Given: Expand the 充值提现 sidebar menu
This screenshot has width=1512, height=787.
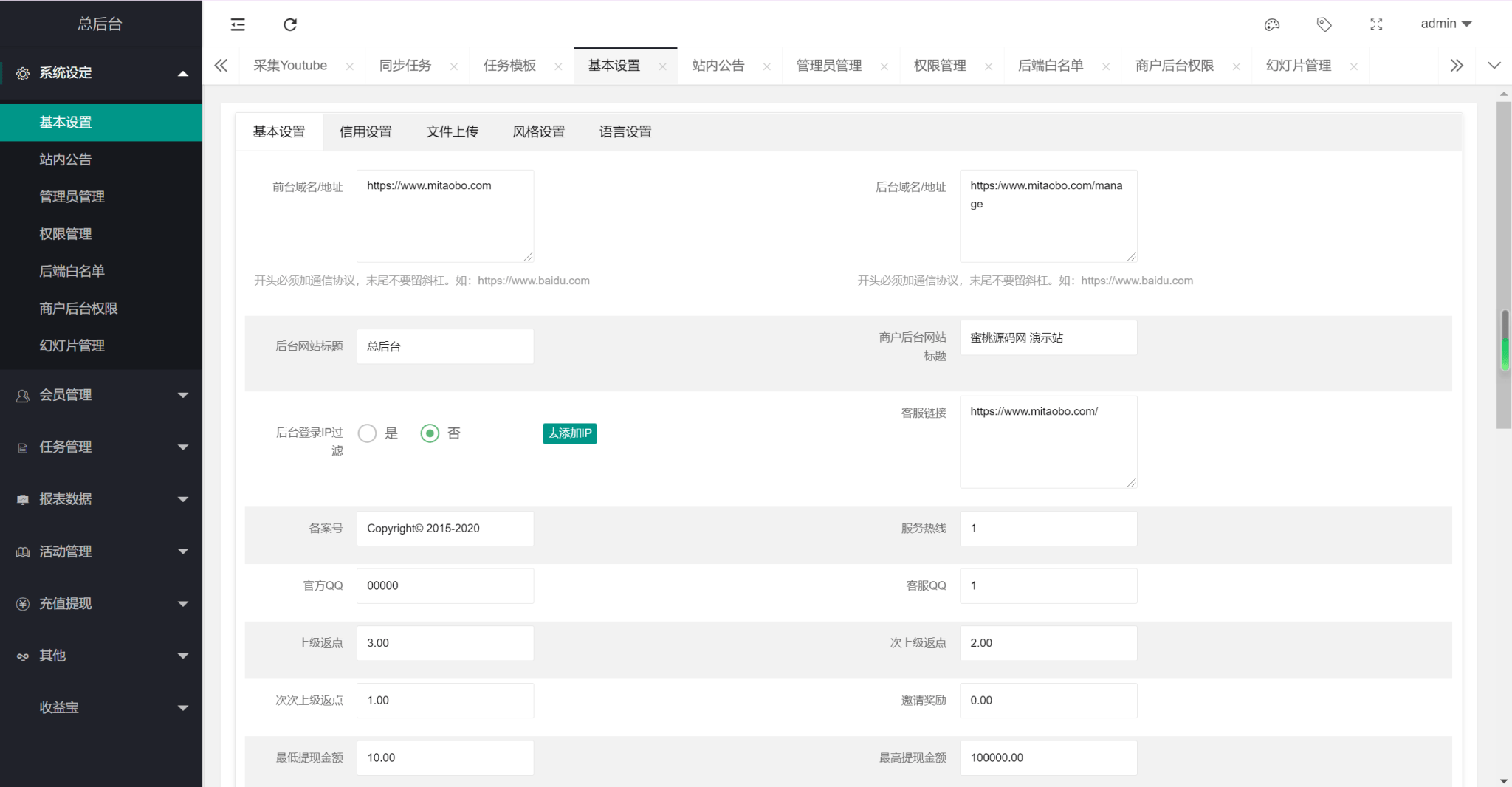Looking at the screenshot, I should pyautogui.click(x=101, y=603).
